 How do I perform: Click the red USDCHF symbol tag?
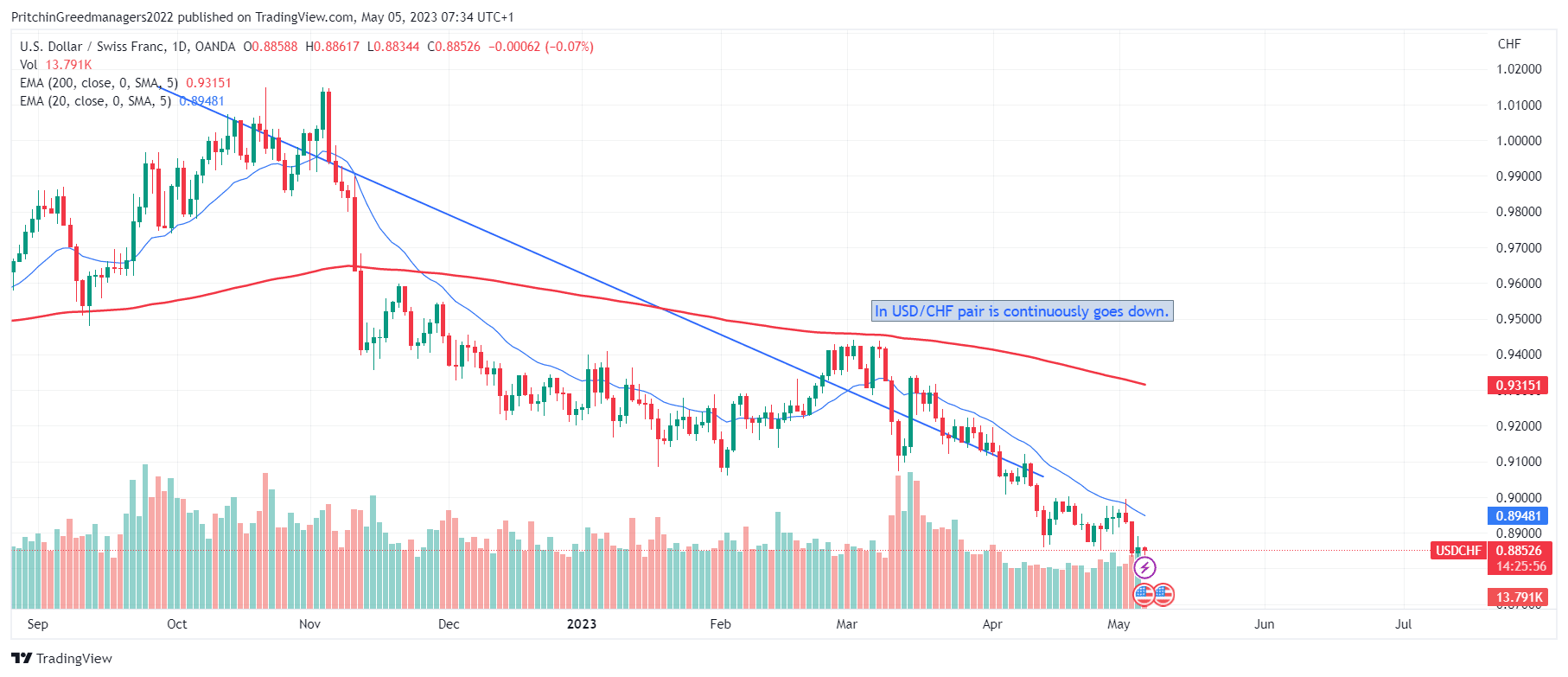1458,551
